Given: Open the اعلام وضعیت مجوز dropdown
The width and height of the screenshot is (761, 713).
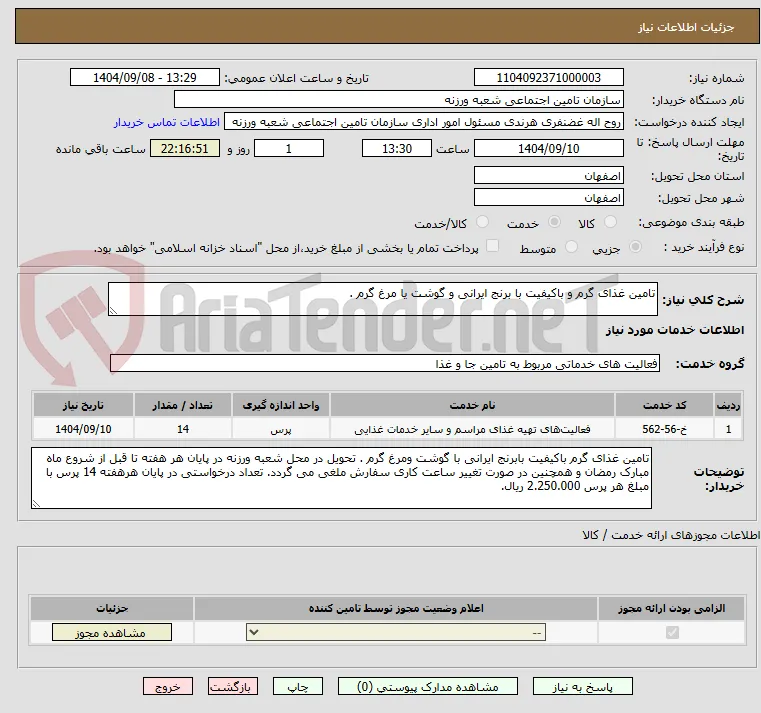Looking at the screenshot, I should click(x=396, y=632).
